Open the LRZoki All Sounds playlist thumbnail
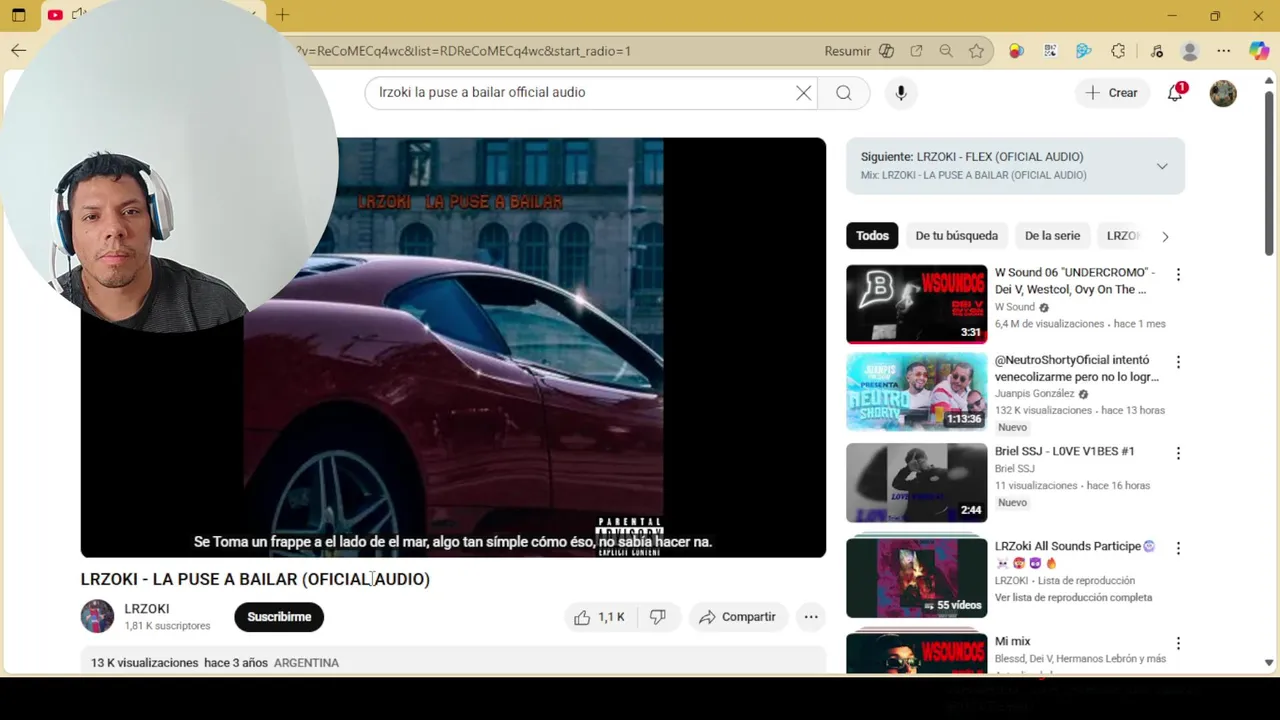The image size is (1280, 720). point(916,578)
